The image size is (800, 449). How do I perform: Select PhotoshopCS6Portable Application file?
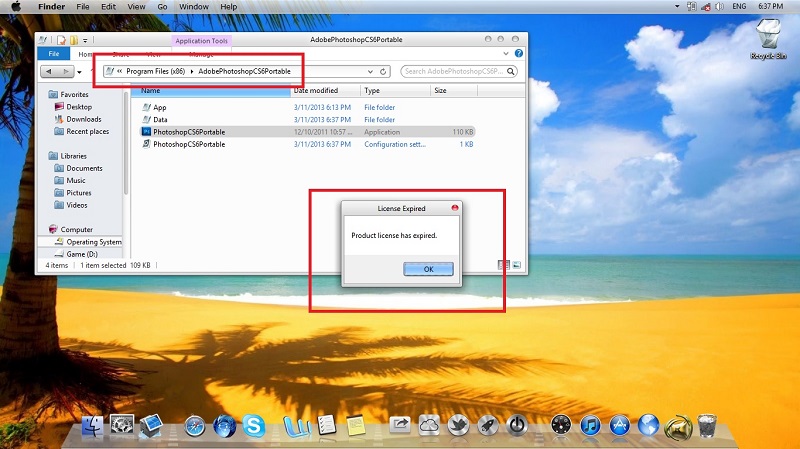(x=308, y=132)
